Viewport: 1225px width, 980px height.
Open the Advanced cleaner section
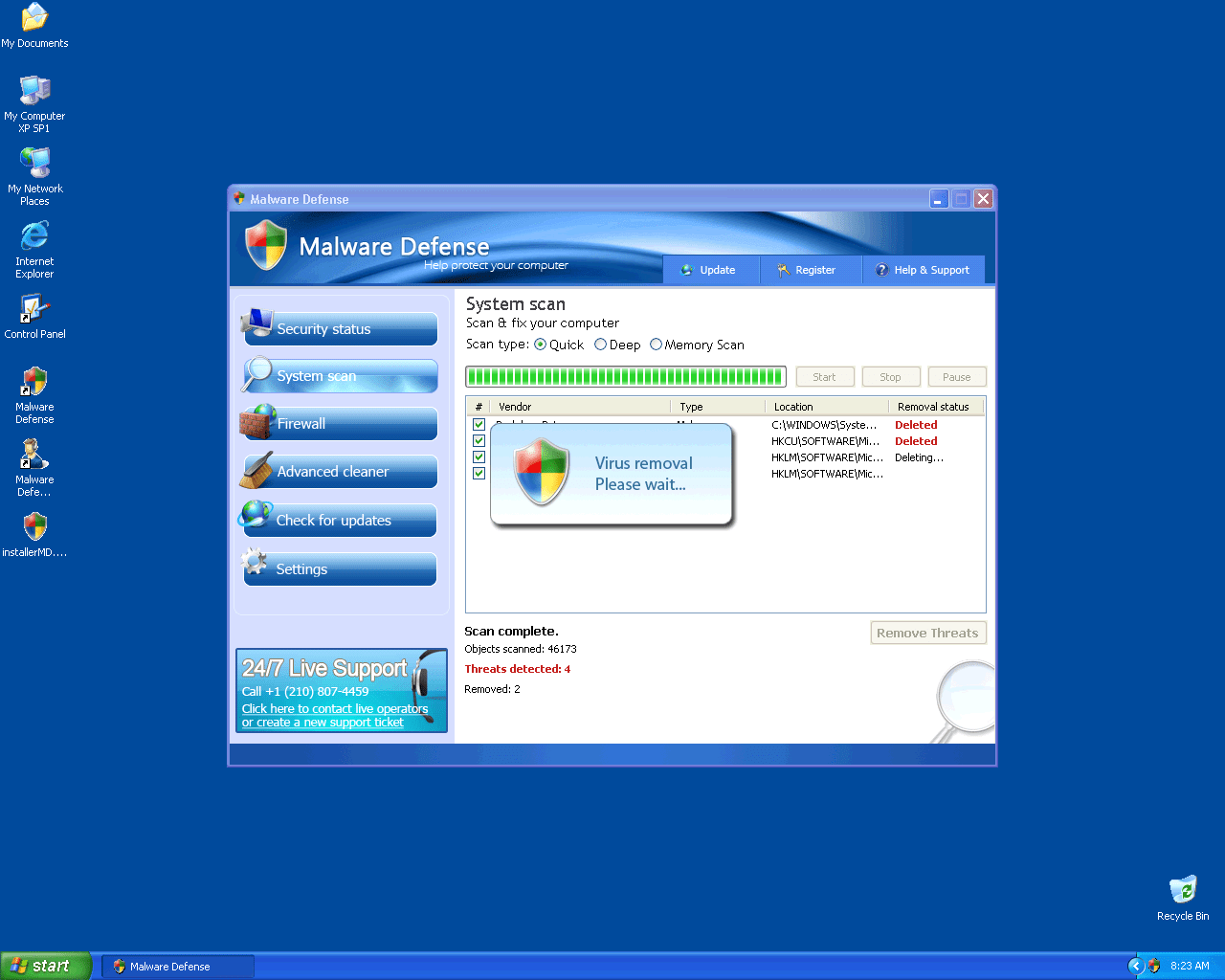(x=340, y=472)
